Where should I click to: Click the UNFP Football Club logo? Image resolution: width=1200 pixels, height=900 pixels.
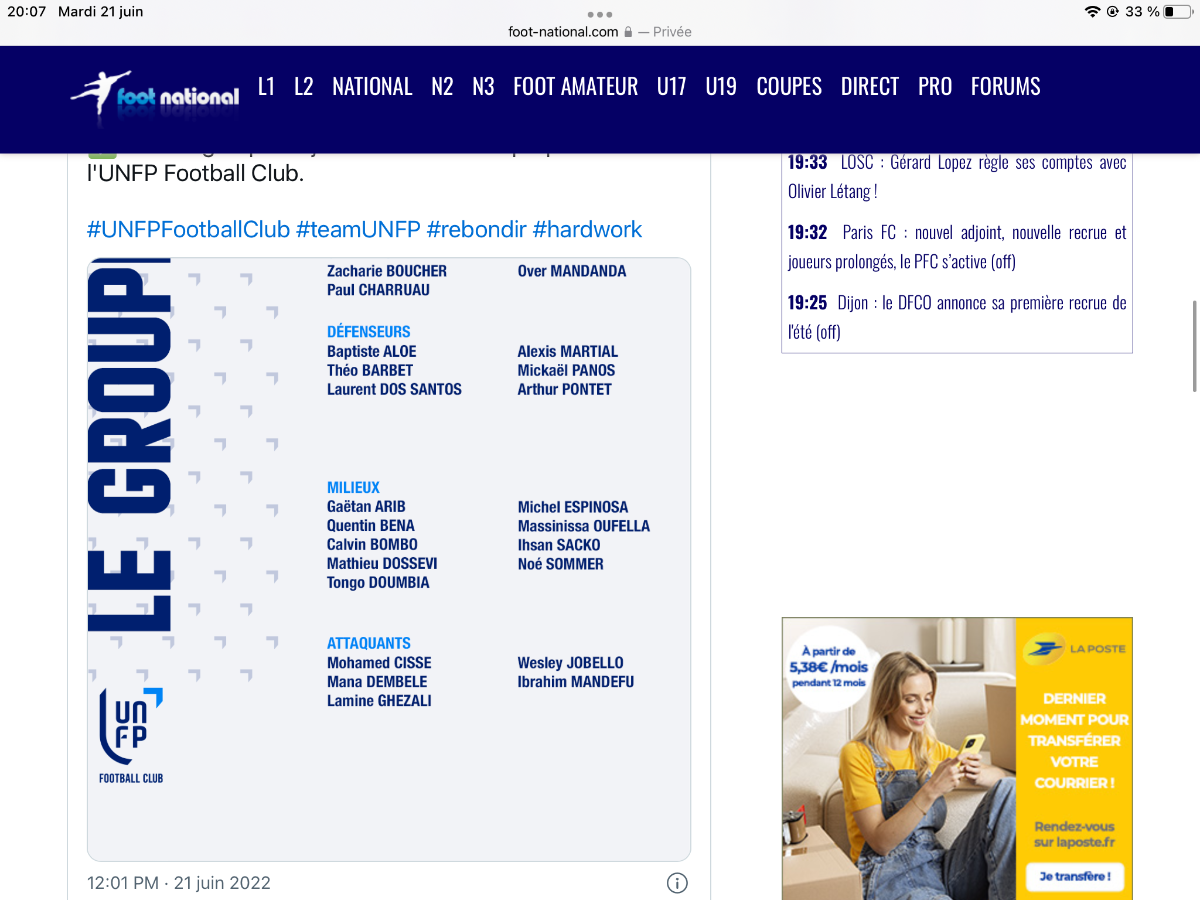pyautogui.click(x=131, y=735)
